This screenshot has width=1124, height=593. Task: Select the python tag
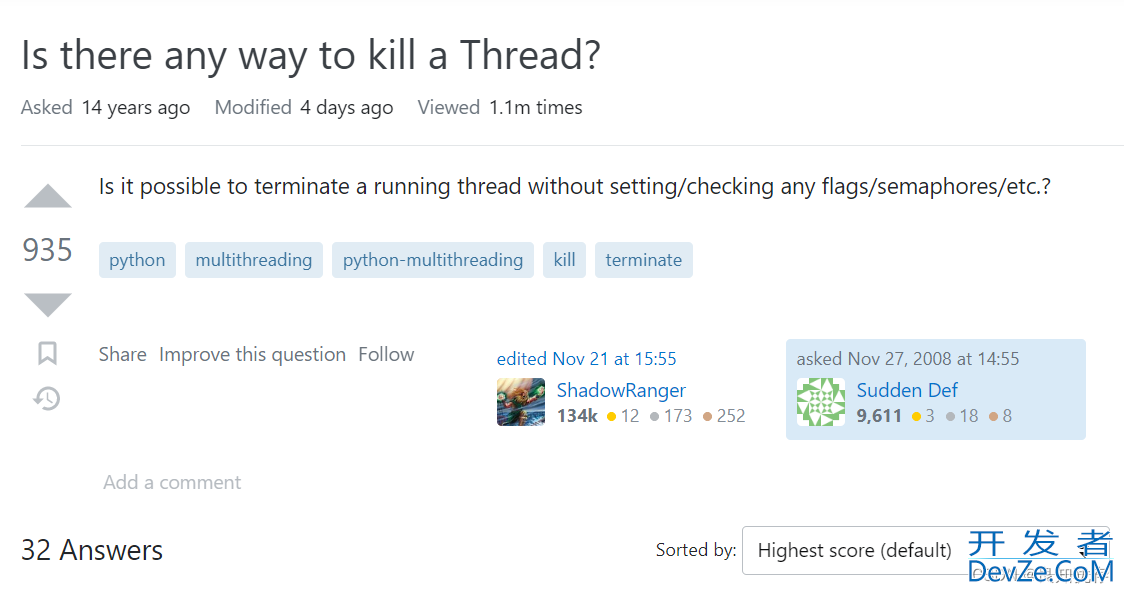137,260
